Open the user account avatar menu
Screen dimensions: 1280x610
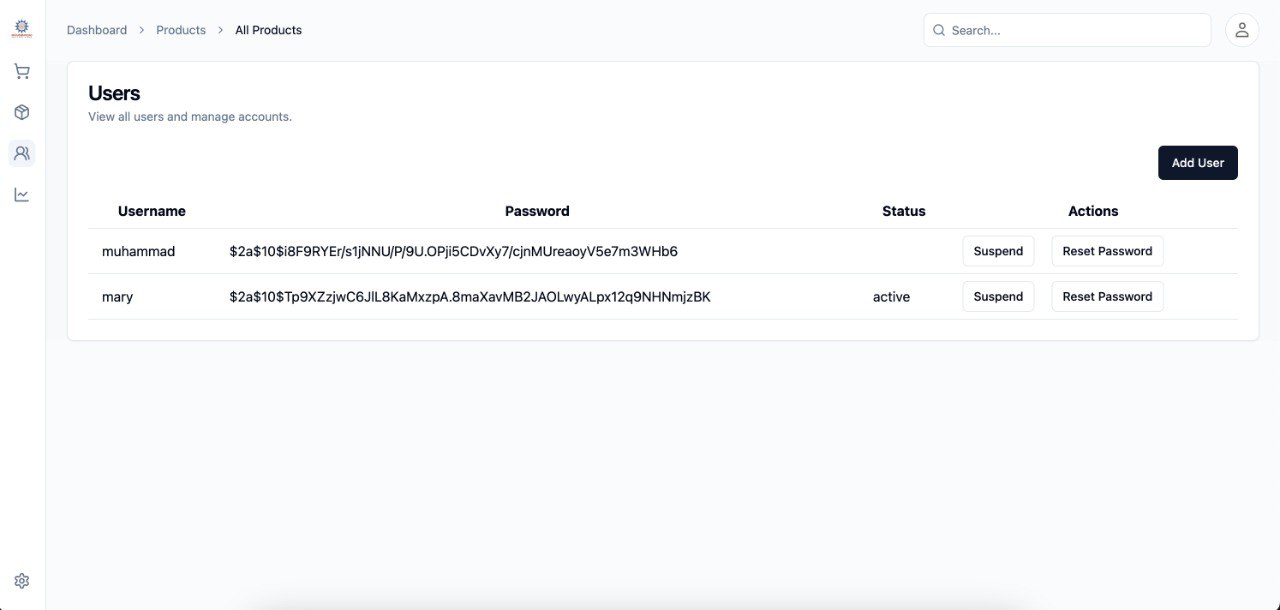coord(1241,29)
